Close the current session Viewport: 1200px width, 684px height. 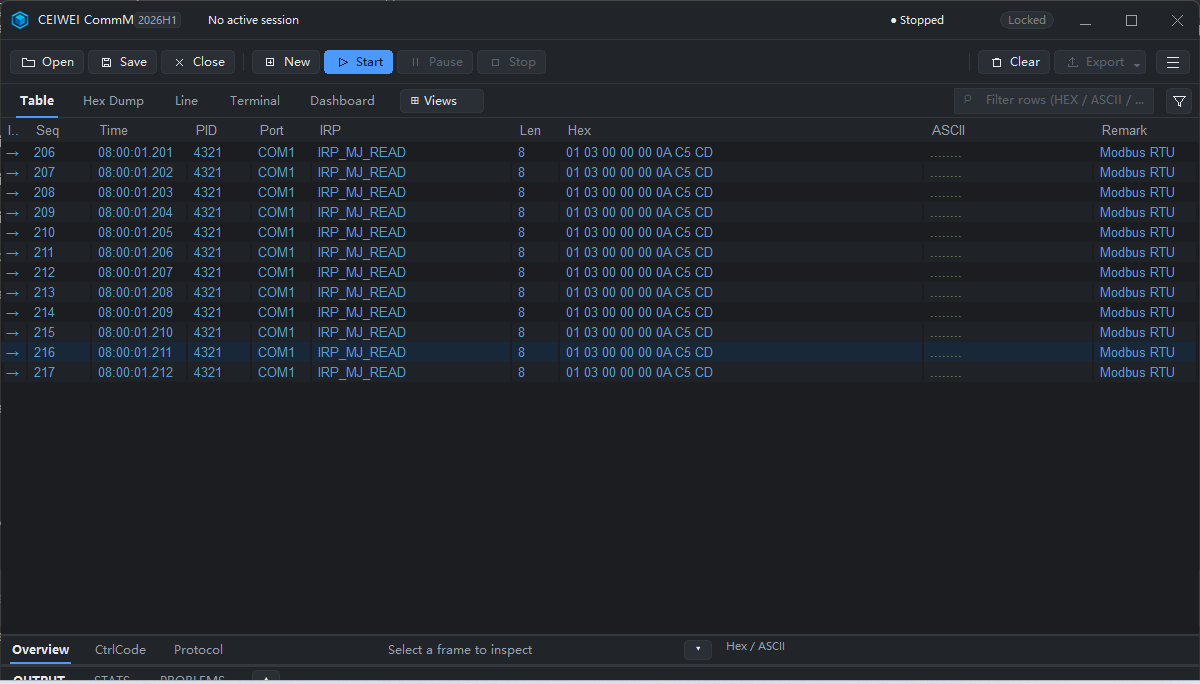[198, 62]
